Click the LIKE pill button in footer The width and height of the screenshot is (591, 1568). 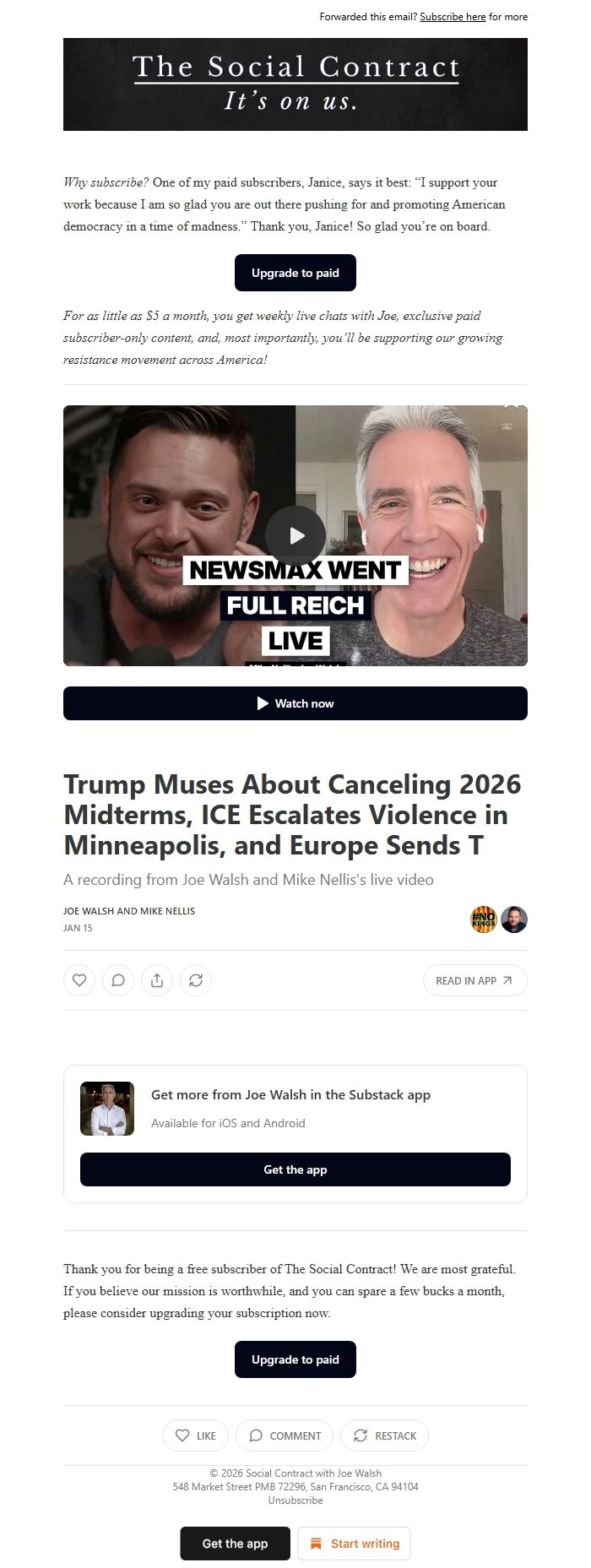196,1435
